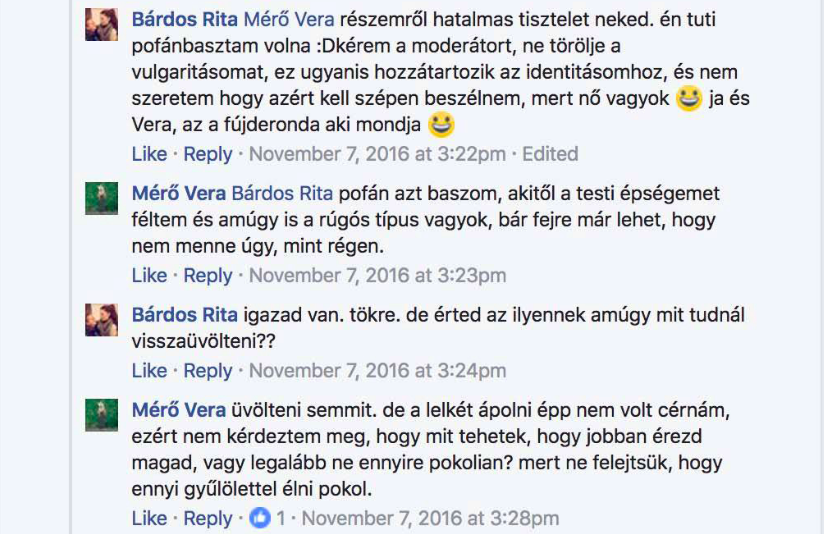
Task: Open Mérő Vera's avatar on the 3:28pm comment
Action: 102,415
